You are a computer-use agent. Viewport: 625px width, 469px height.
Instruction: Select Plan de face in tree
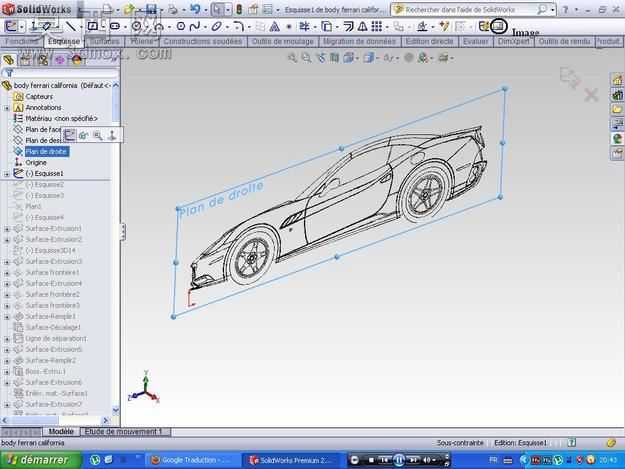click(x=43, y=130)
